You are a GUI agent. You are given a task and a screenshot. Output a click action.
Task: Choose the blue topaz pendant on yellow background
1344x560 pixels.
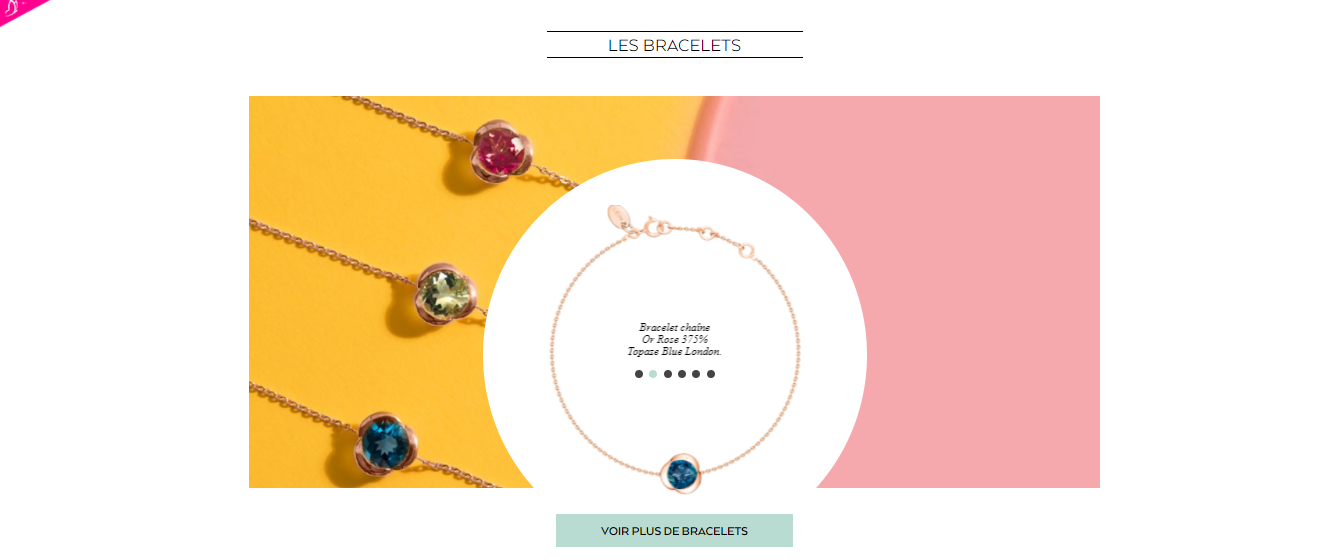(388, 442)
